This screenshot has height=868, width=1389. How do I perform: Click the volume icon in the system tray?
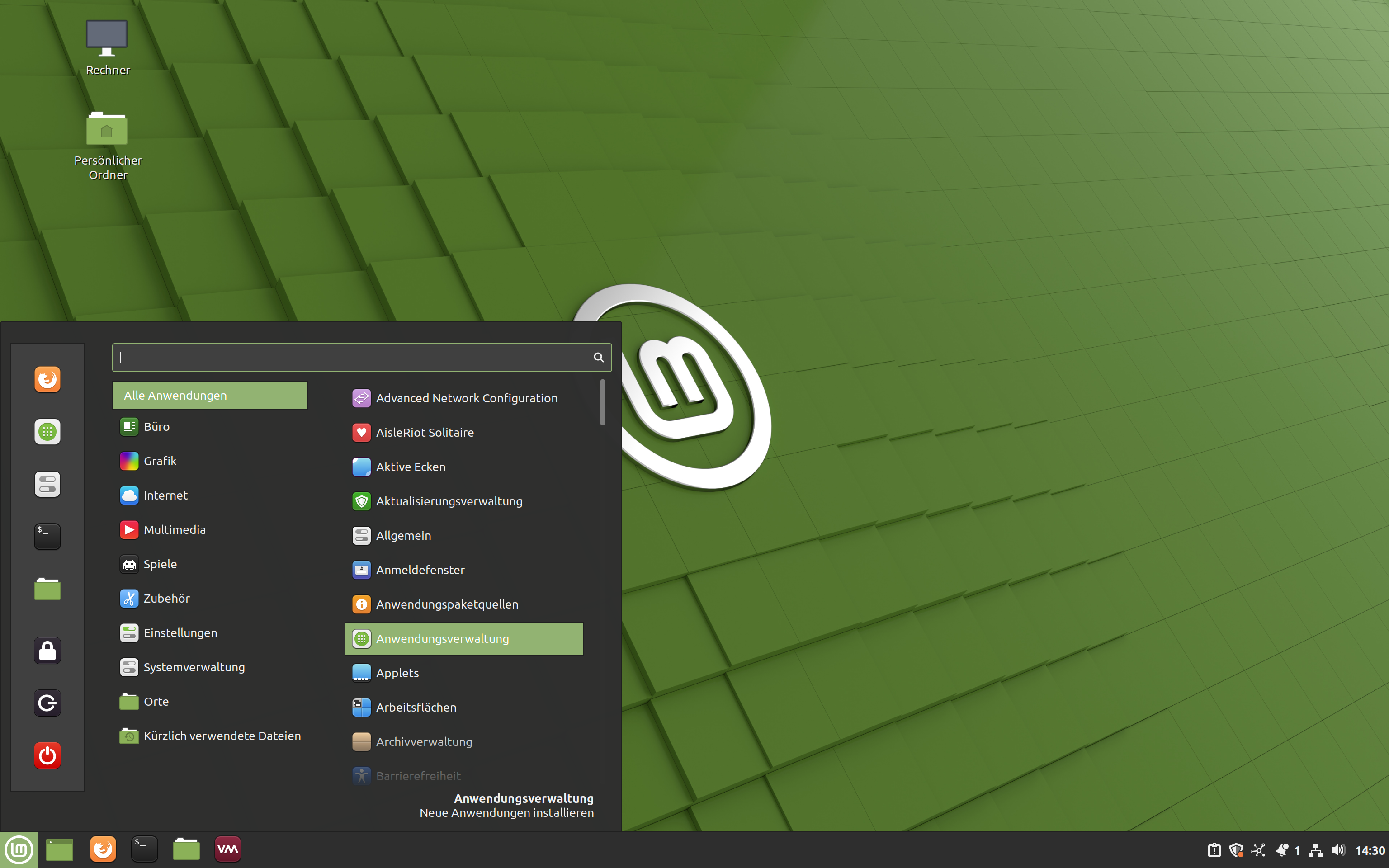(1338, 850)
